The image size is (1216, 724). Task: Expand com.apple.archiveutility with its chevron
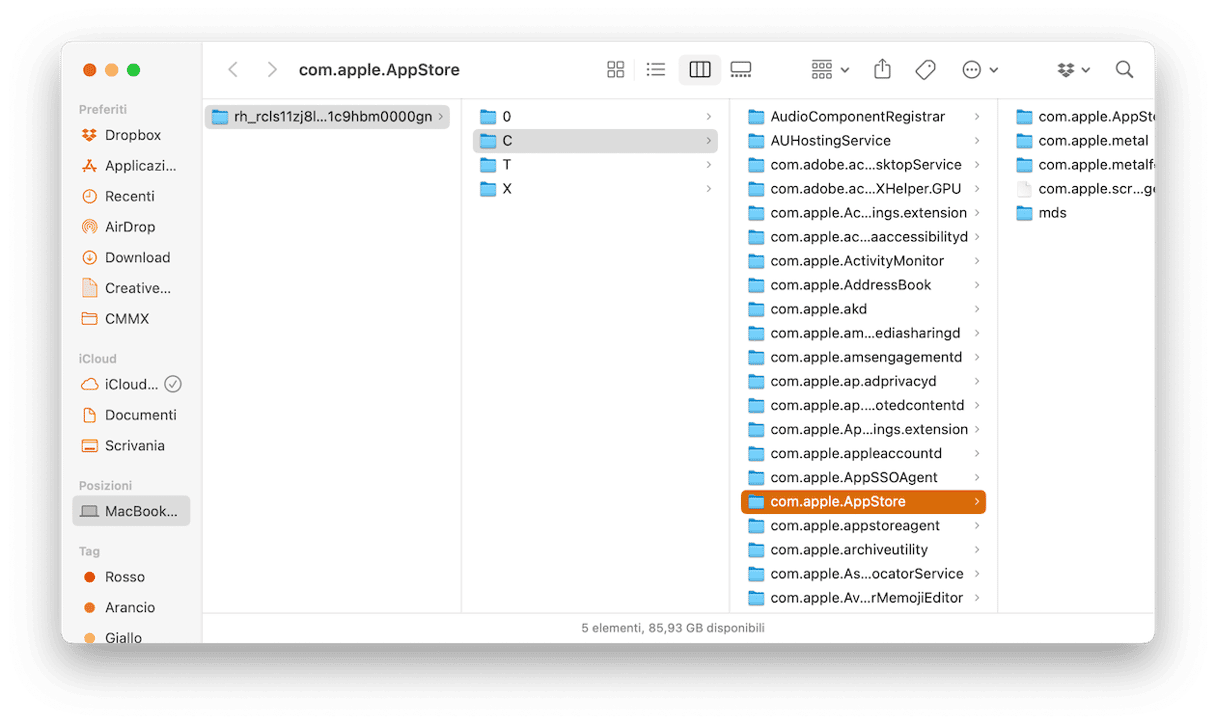(977, 549)
